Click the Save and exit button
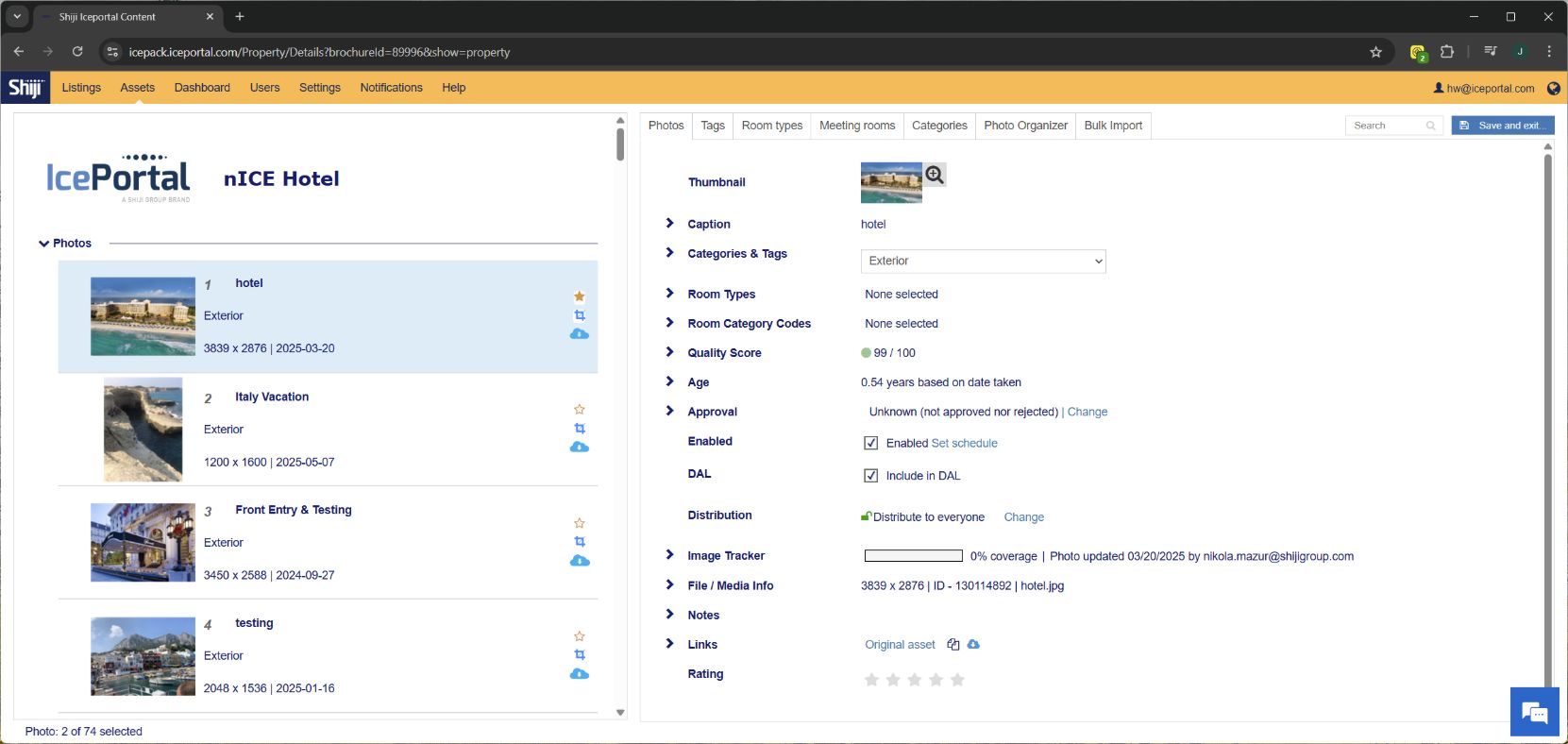This screenshot has height=744, width=1568. pos(1502,126)
